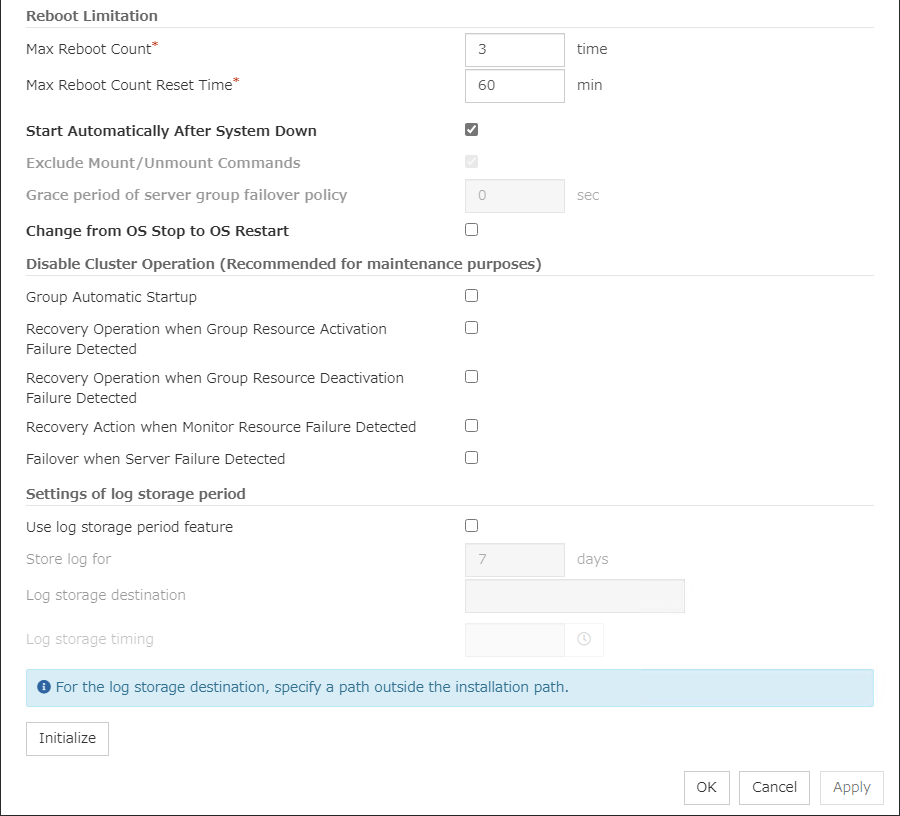Check Recovery Operation when Group Resource Activation Failure
Screen dimensions: 900x816
pos(472,328)
